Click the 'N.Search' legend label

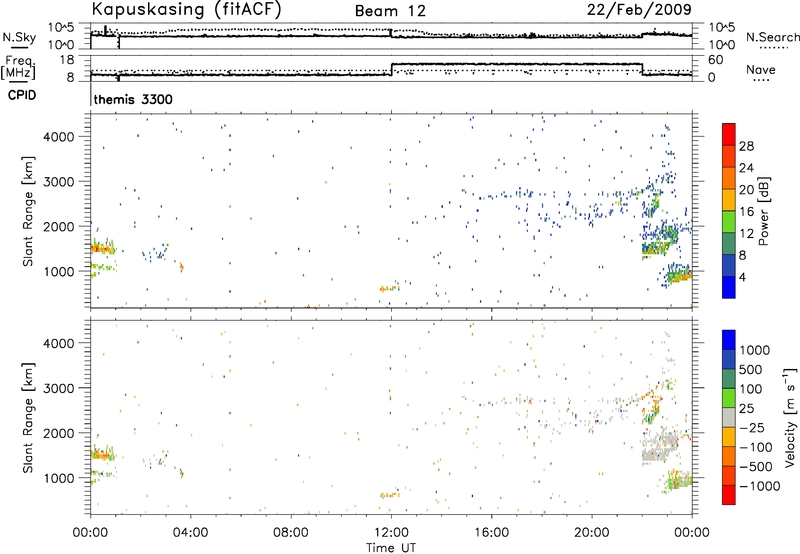point(772,37)
